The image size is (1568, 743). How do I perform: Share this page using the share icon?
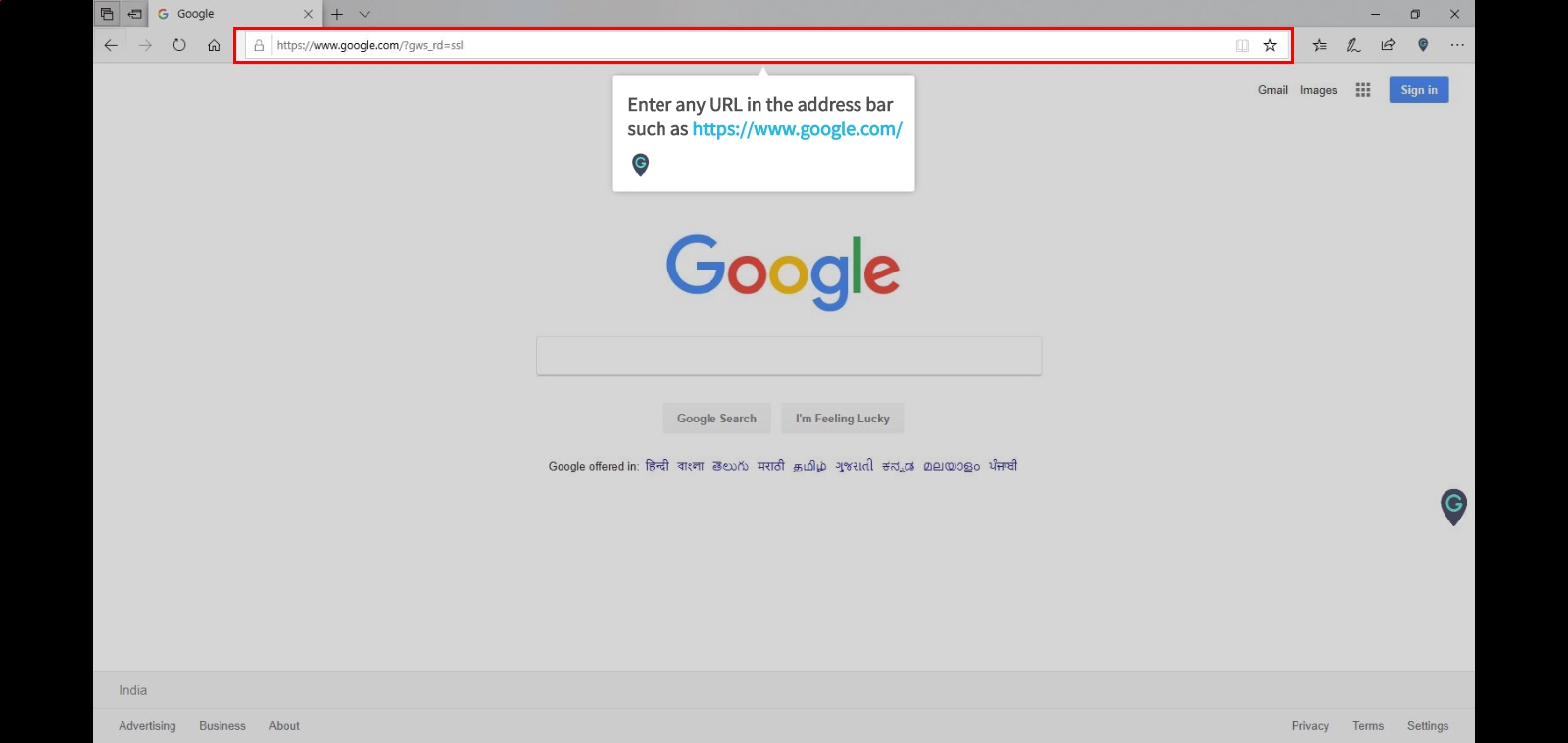(x=1389, y=45)
